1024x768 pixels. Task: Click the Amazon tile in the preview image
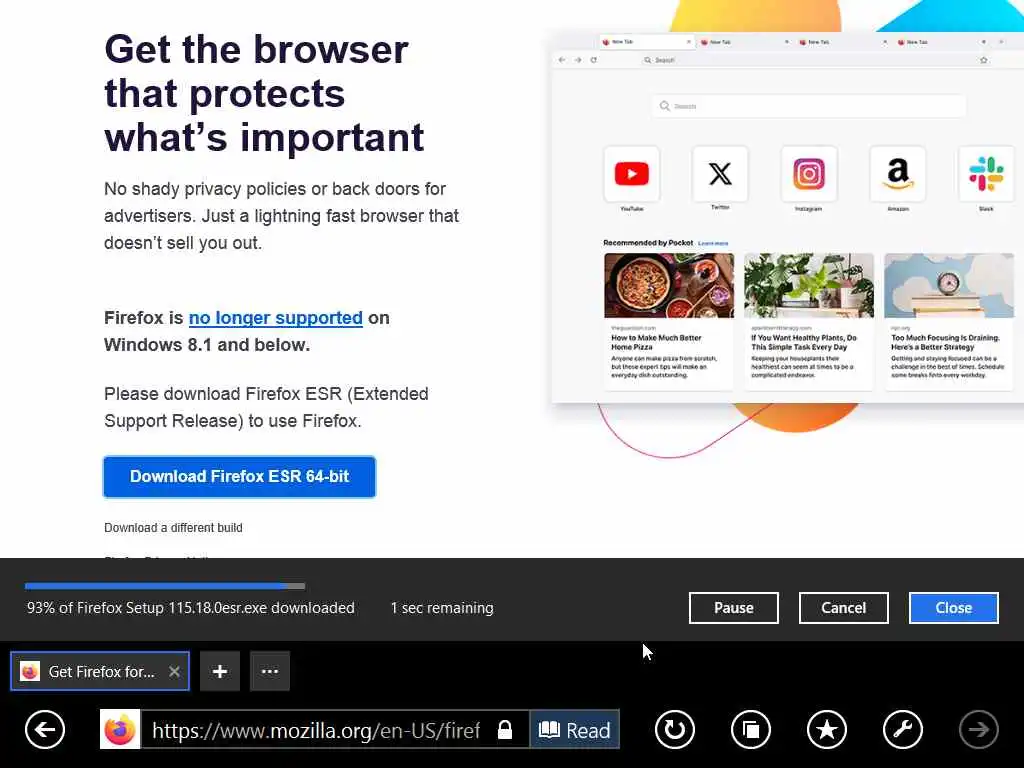point(898,174)
